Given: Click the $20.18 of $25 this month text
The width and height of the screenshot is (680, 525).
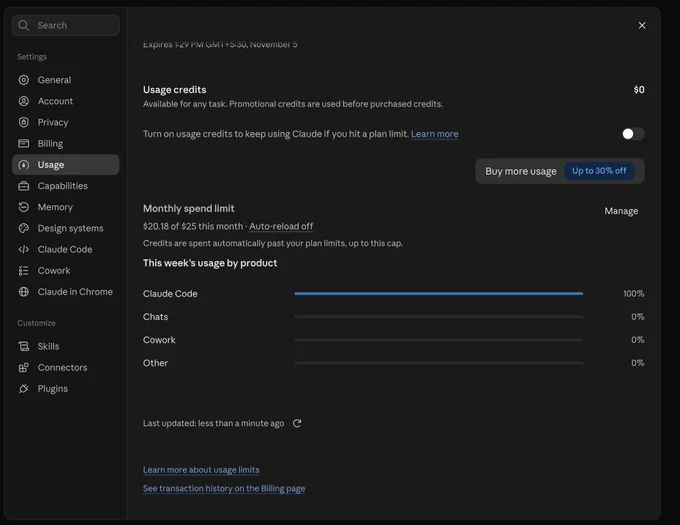Looking at the screenshot, I should (x=193, y=226).
